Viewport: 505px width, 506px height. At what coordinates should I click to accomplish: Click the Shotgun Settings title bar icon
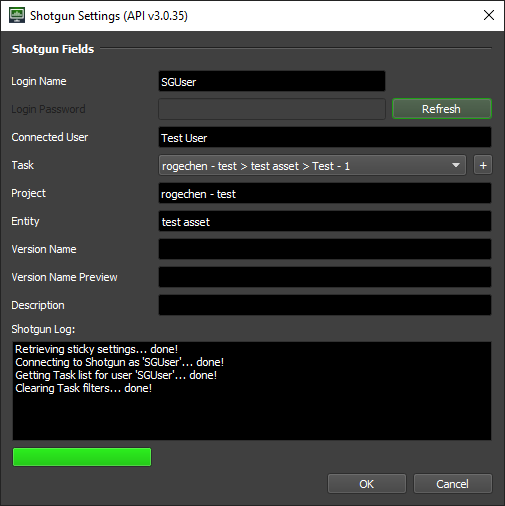click(x=17, y=16)
